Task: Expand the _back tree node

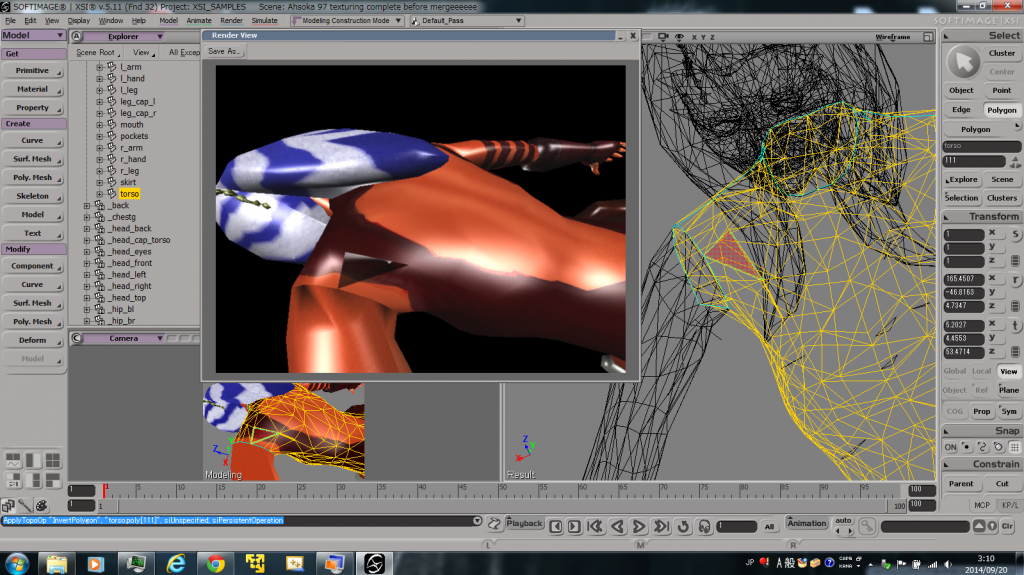Action: click(87, 206)
